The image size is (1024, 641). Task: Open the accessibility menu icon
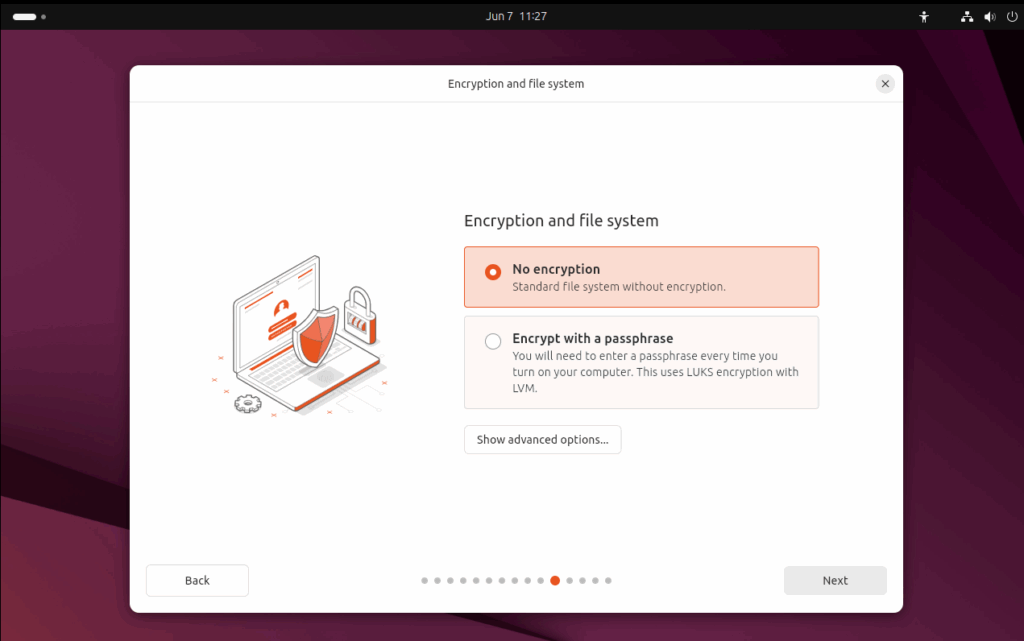click(923, 17)
